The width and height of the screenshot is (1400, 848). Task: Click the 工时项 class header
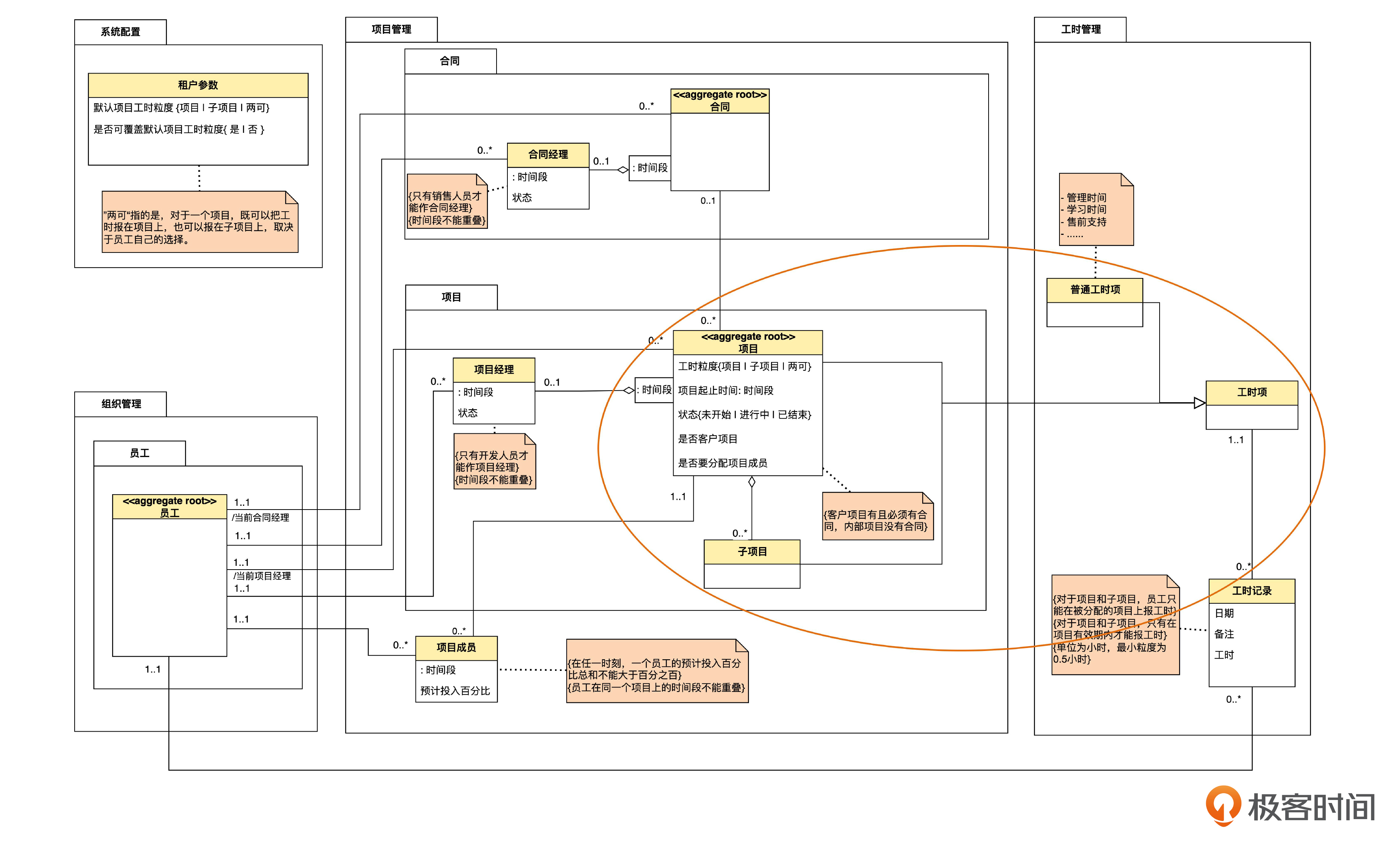(x=1252, y=392)
